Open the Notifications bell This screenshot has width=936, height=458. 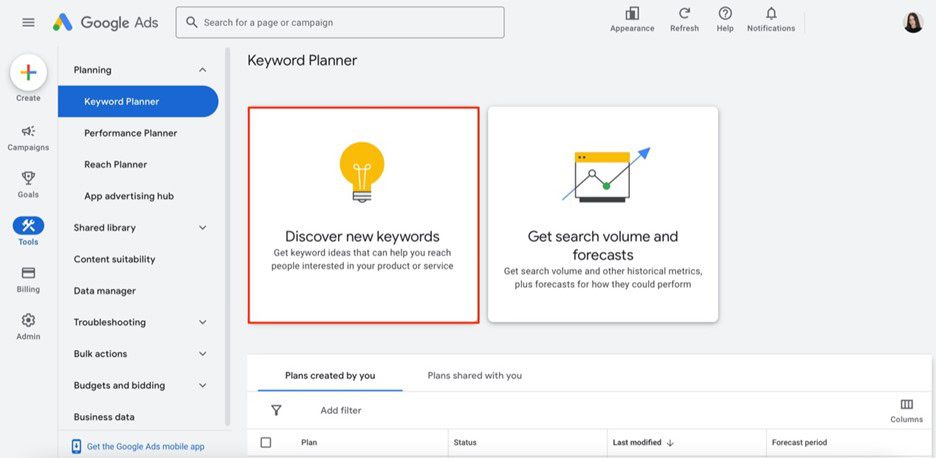[x=771, y=13]
